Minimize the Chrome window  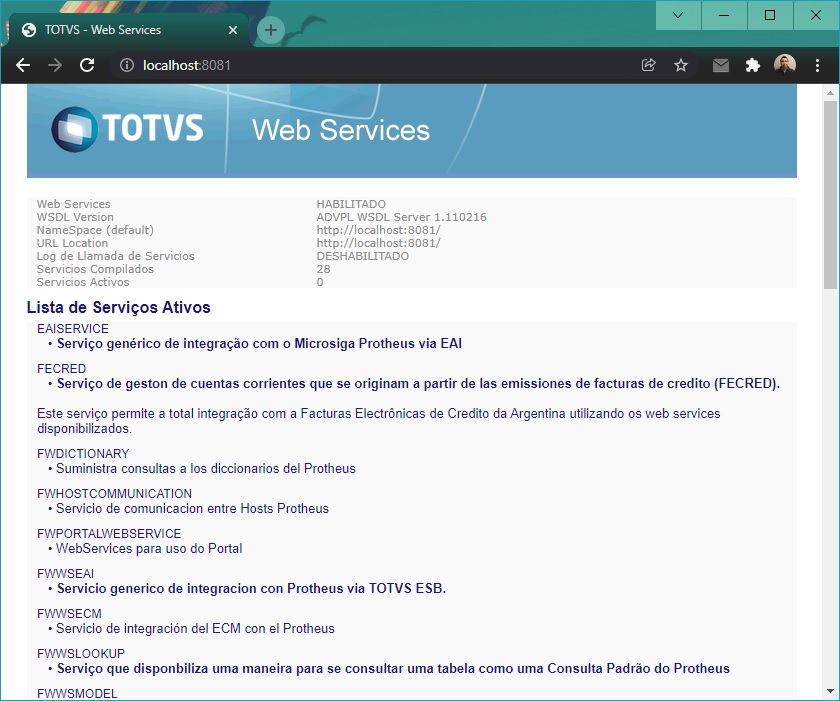point(724,15)
